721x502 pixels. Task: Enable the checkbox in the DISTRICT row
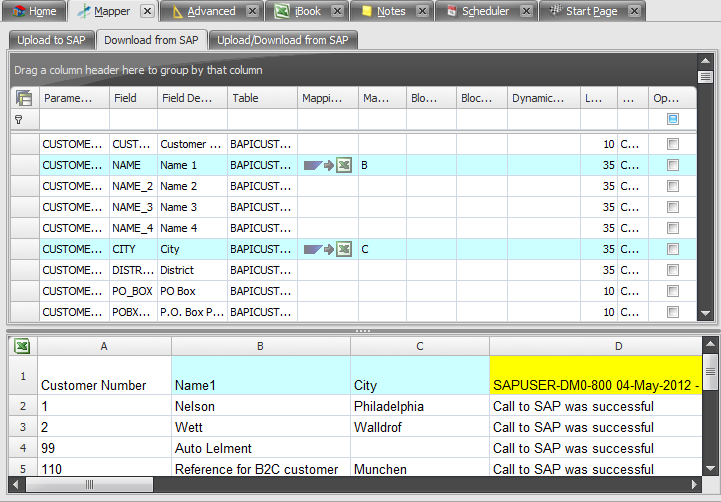673,270
